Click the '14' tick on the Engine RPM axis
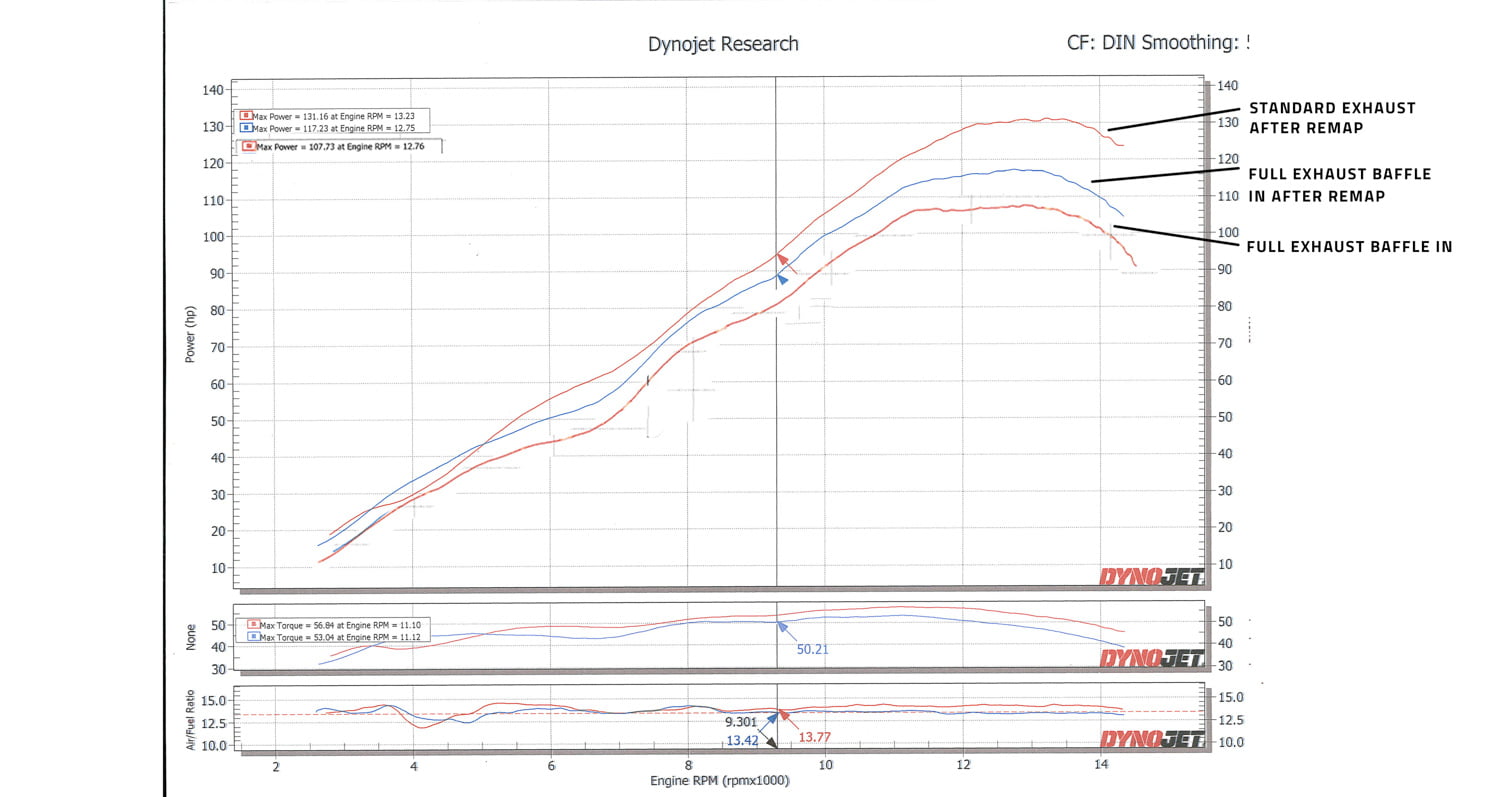The image size is (1500, 797). click(x=1101, y=766)
